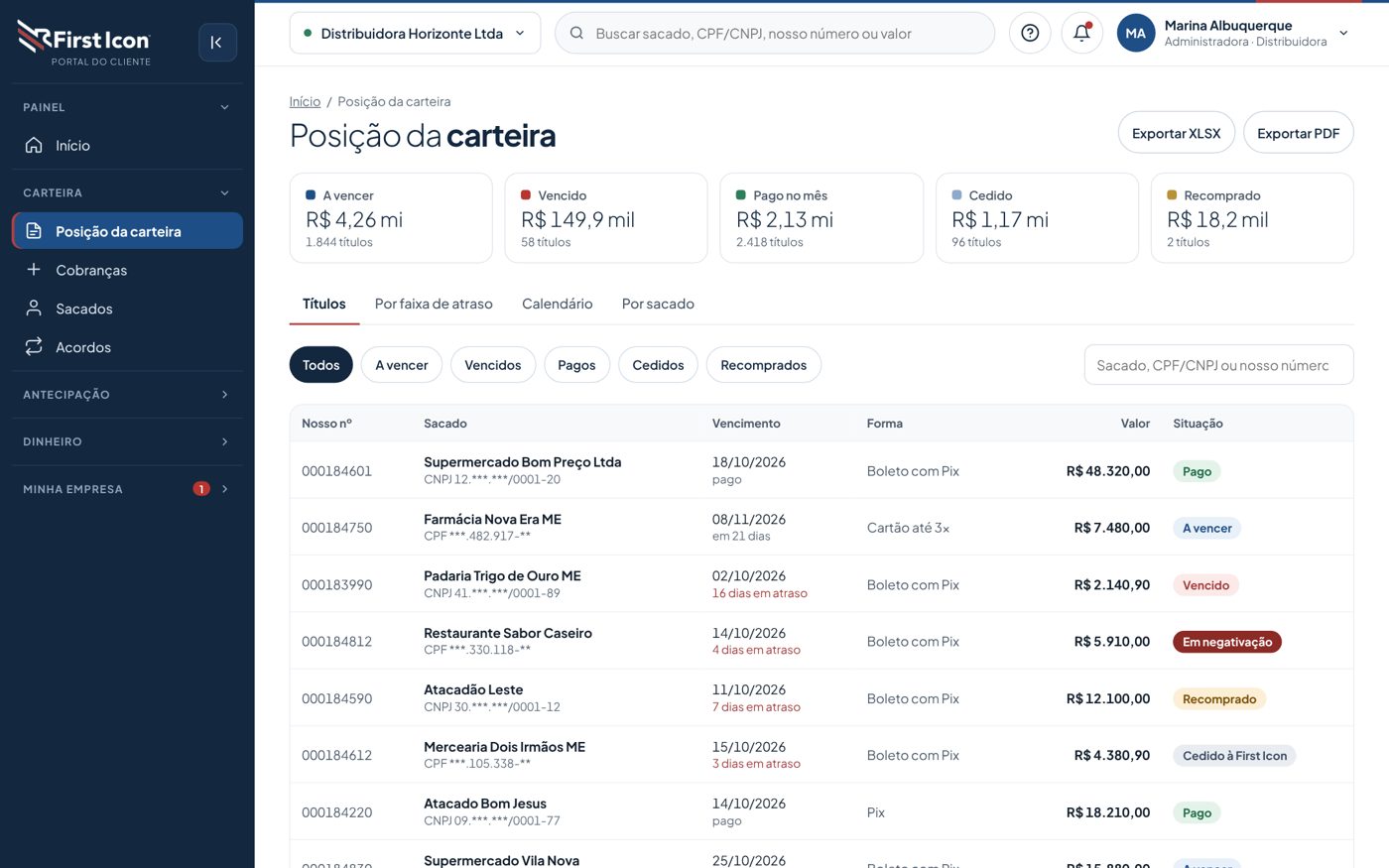Select the Títulos tab
Viewport: 1389px width, 868px height.
[324, 304]
